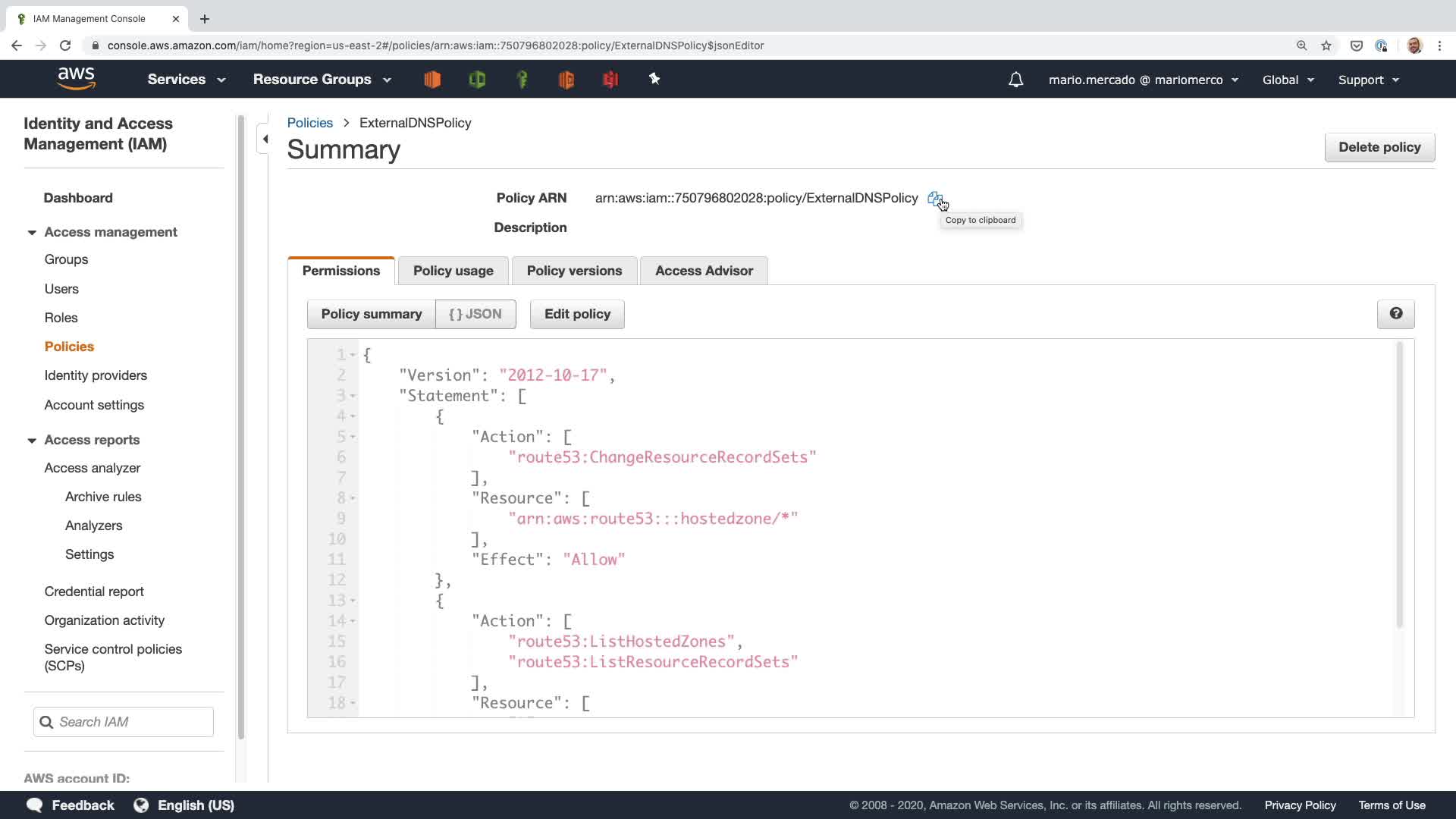Open the notifications bell in AWS header

click(1015, 80)
